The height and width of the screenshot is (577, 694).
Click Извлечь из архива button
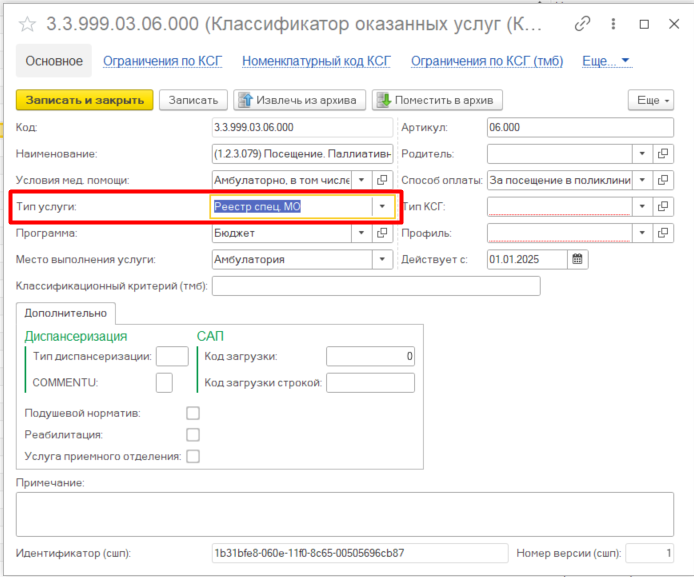click(x=300, y=100)
